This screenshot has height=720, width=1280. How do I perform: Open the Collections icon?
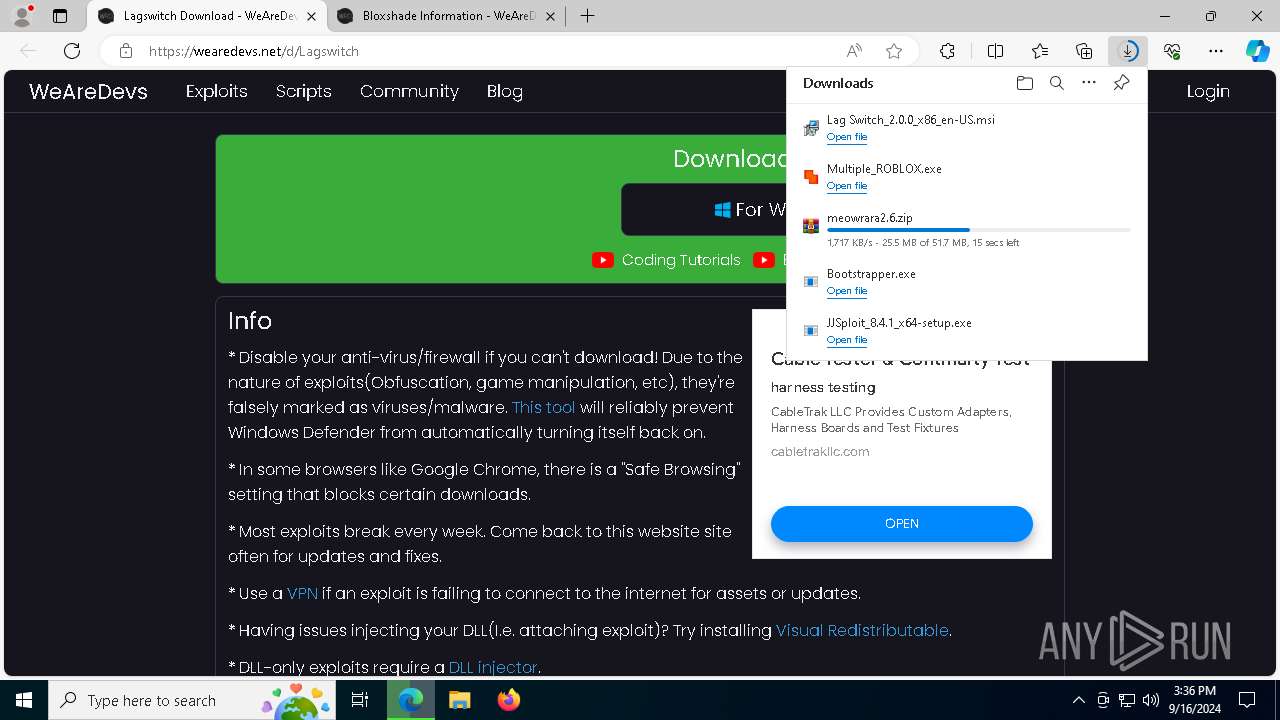1084,51
